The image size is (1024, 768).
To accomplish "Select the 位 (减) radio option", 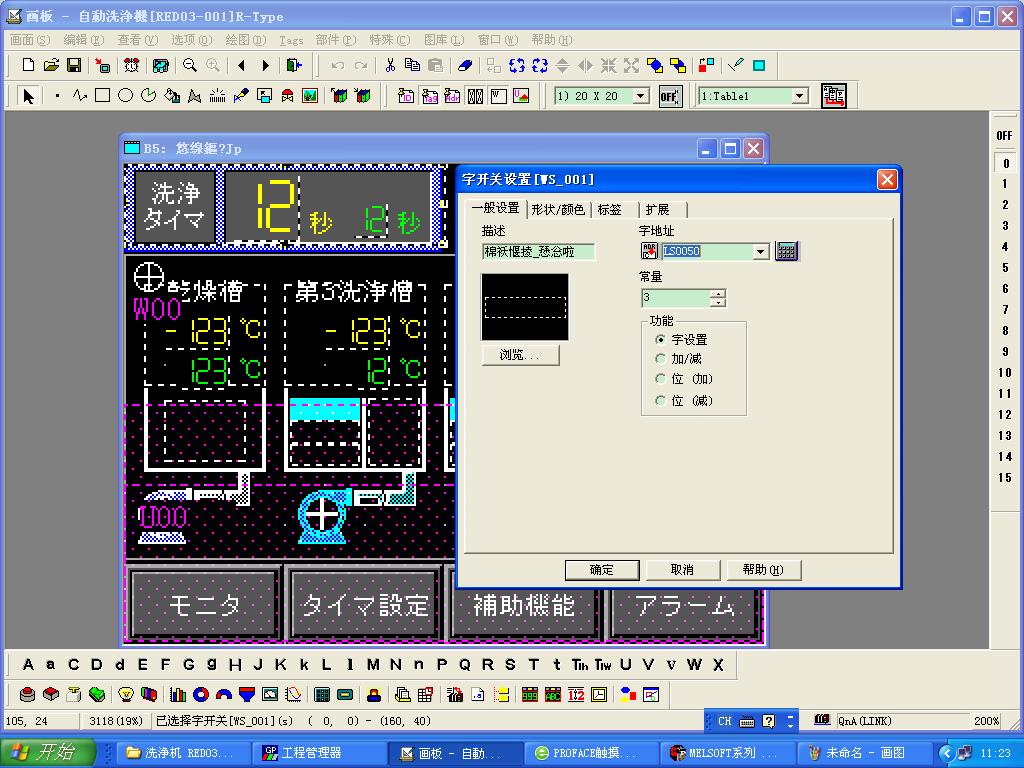I will (x=660, y=401).
